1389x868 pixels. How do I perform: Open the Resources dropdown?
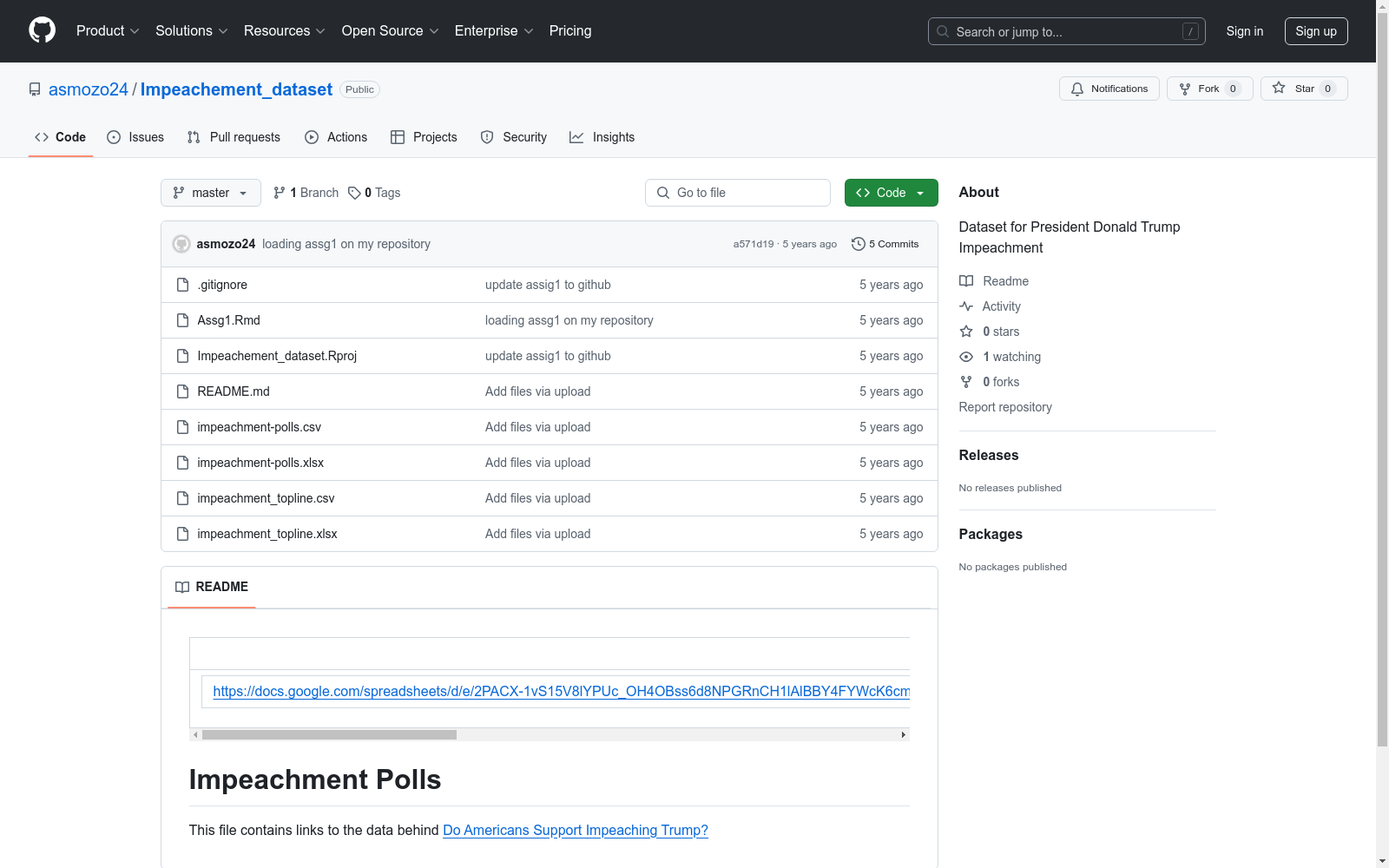(285, 31)
